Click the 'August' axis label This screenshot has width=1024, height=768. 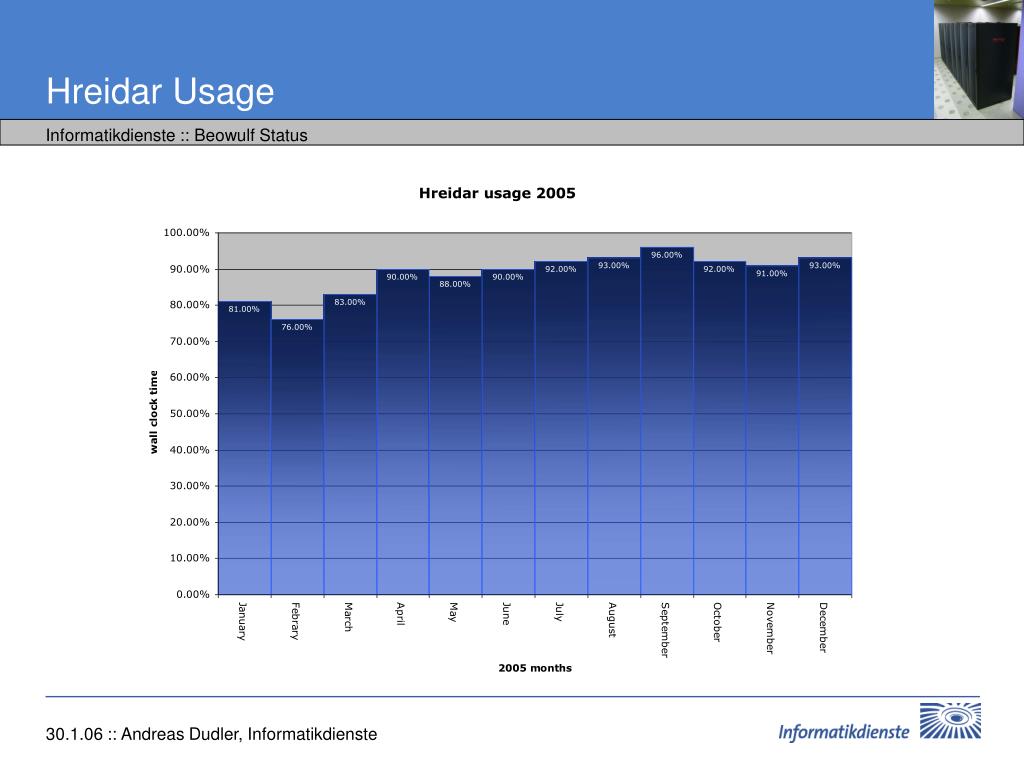coord(611,620)
